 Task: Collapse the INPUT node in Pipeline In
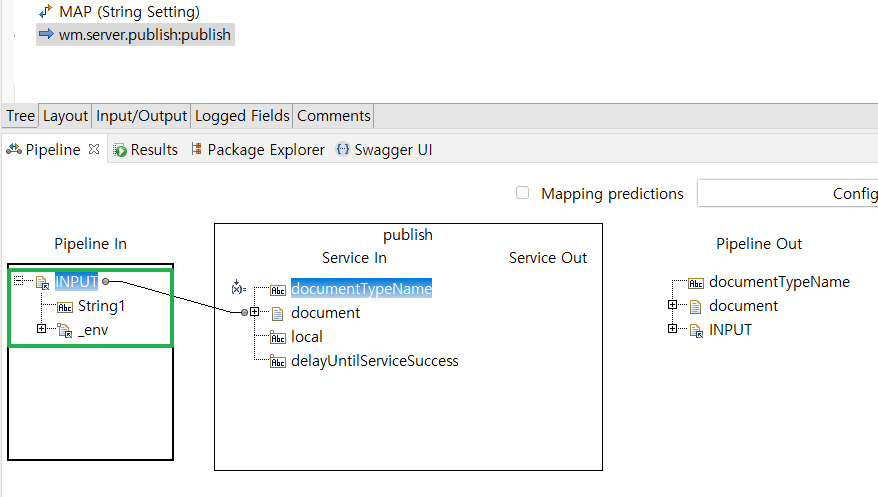click(x=19, y=282)
